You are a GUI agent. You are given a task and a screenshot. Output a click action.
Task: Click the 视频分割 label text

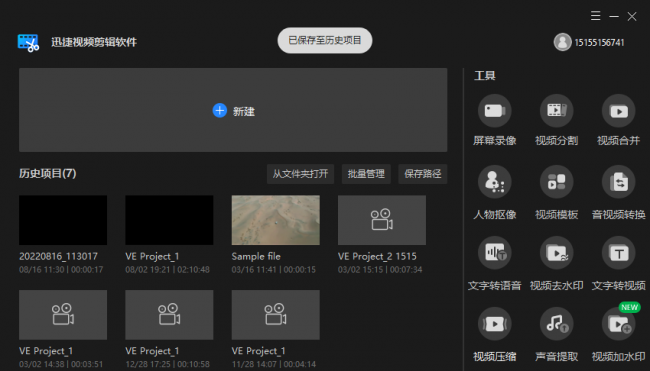556,141
